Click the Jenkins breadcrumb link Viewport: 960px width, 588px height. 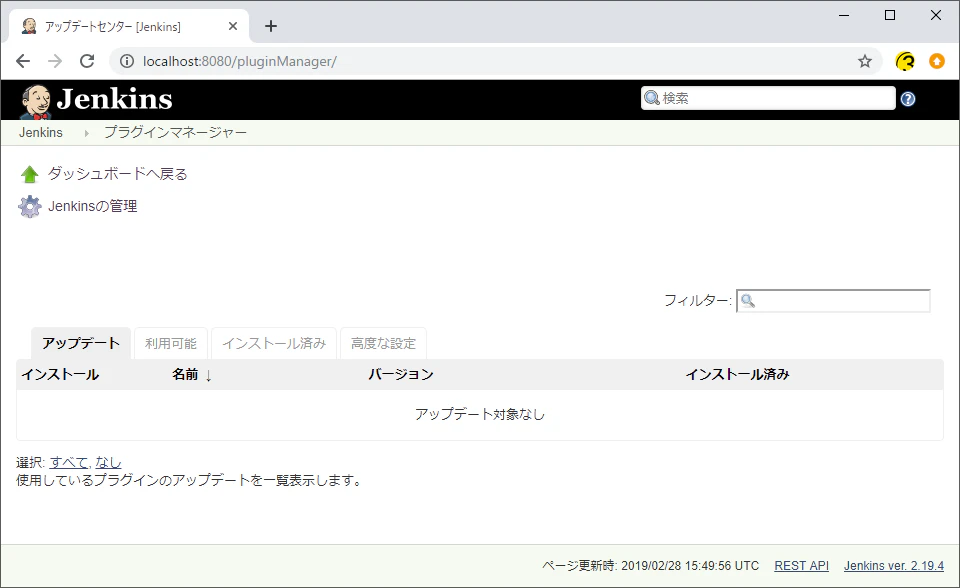40,132
